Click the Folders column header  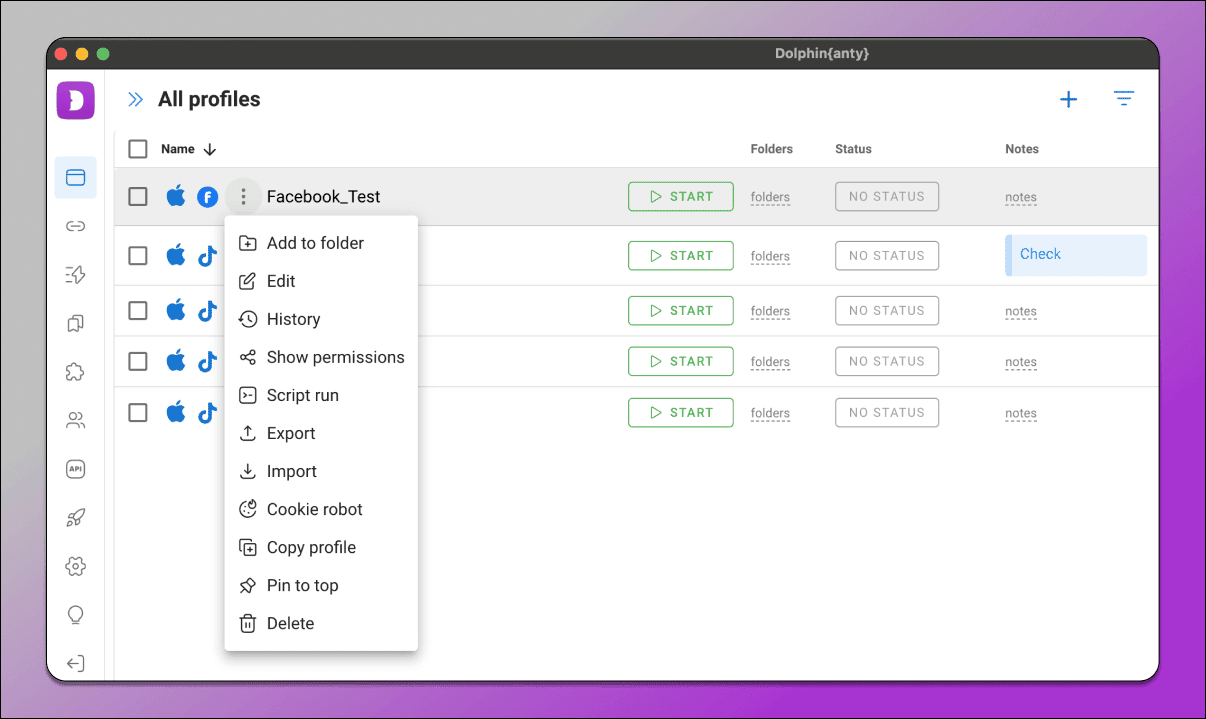(x=772, y=149)
